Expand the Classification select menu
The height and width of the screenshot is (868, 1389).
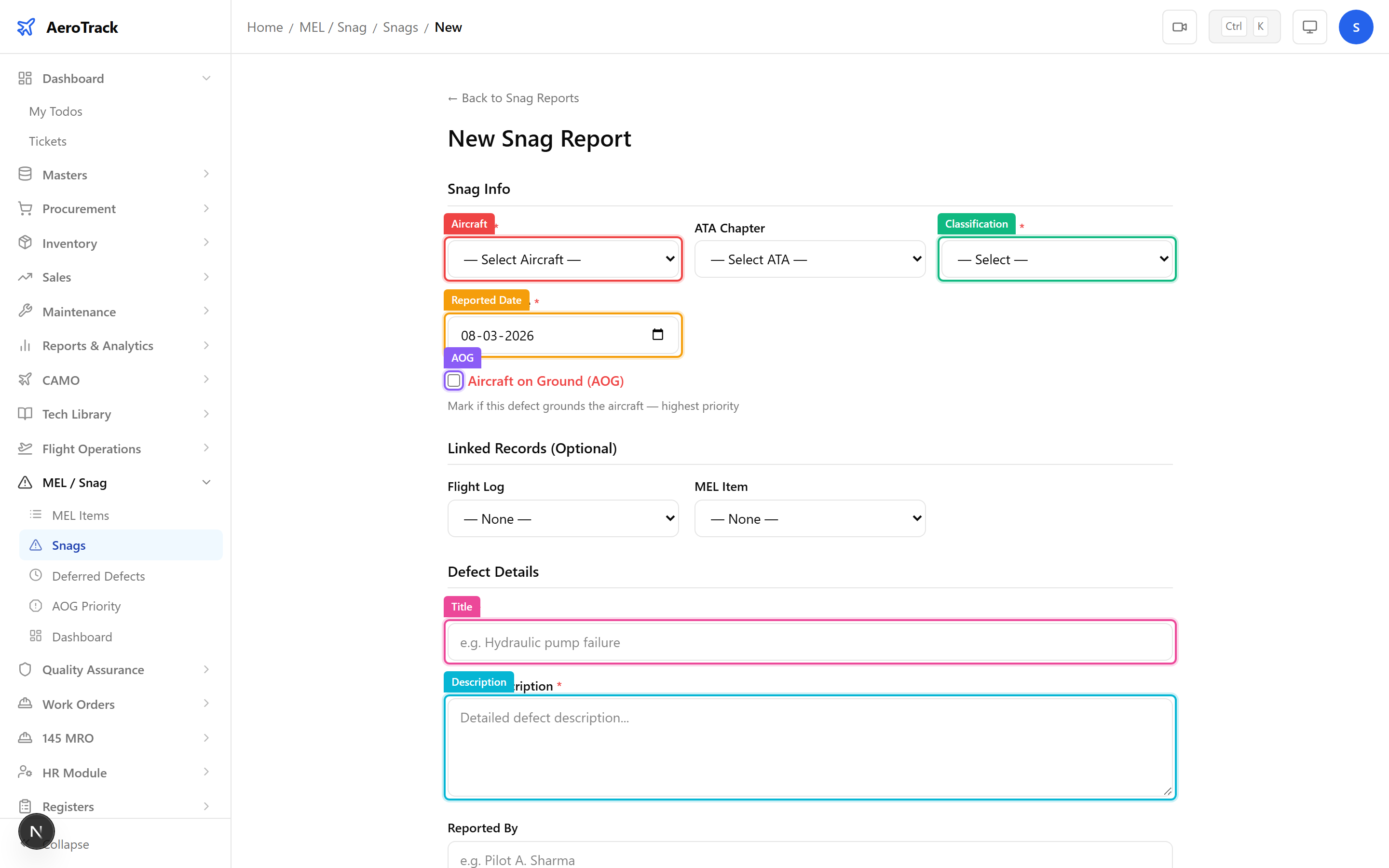click(1056, 259)
